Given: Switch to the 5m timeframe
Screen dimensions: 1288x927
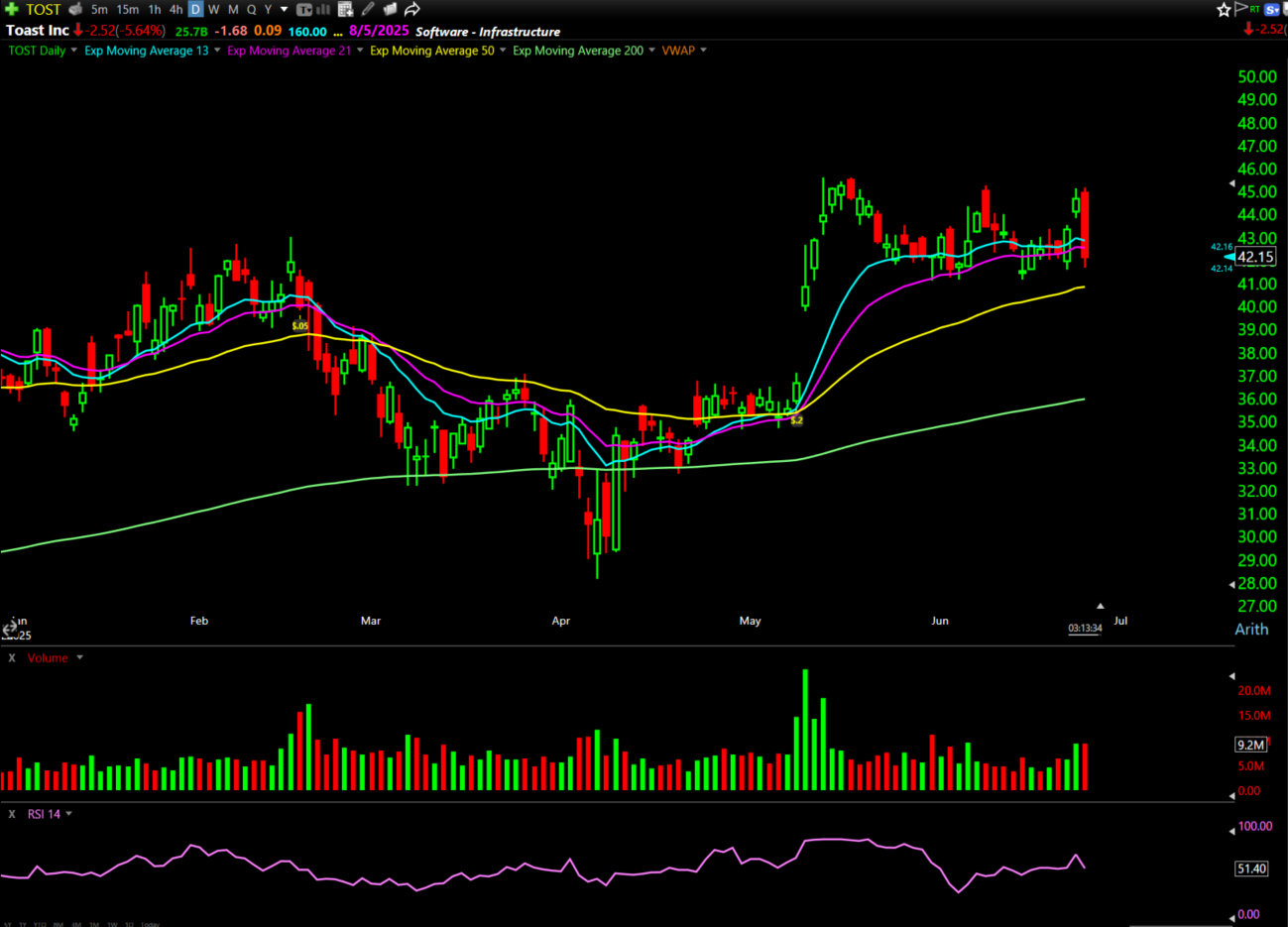Looking at the screenshot, I should tap(99, 9).
